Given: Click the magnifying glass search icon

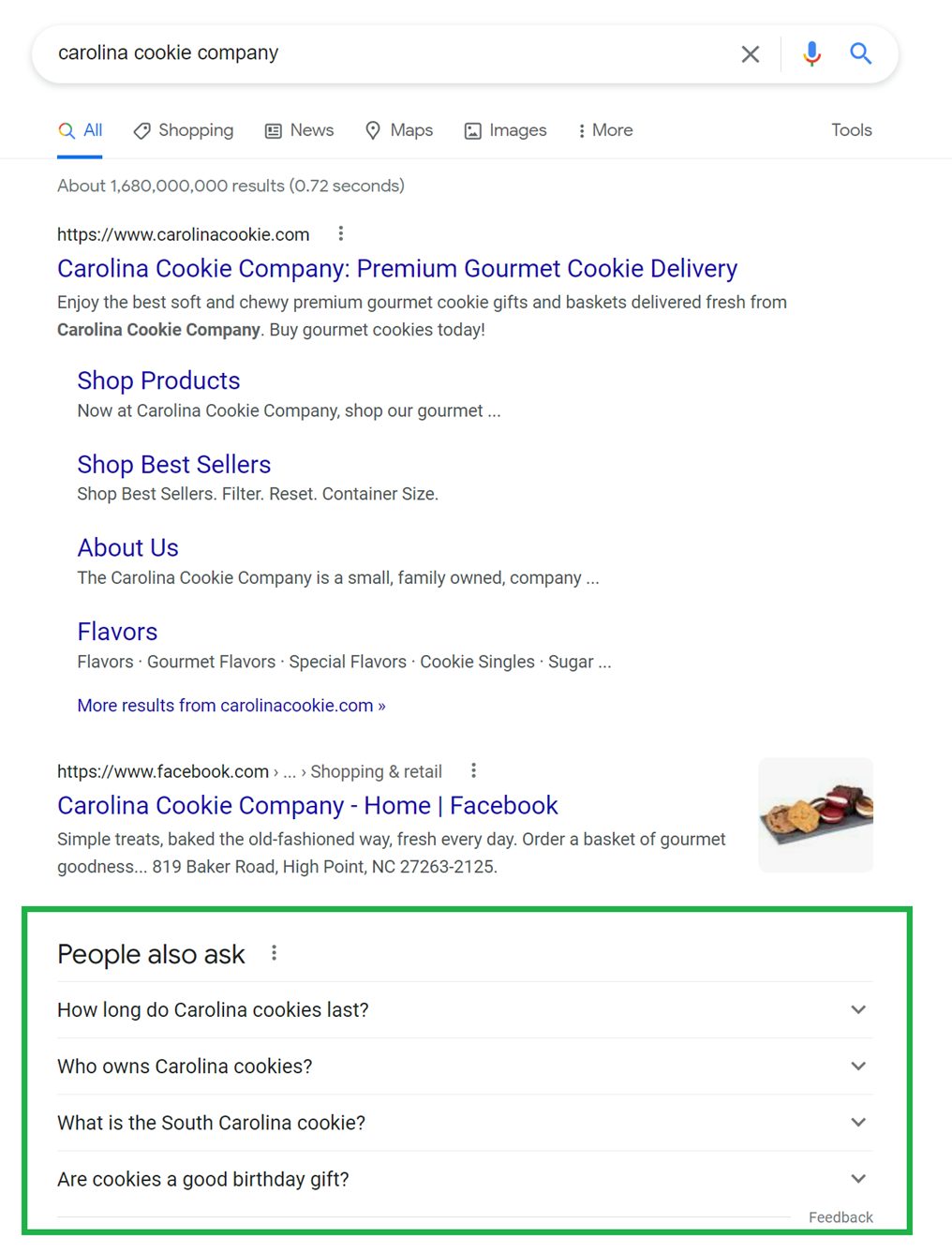Looking at the screenshot, I should (x=860, y=53).
